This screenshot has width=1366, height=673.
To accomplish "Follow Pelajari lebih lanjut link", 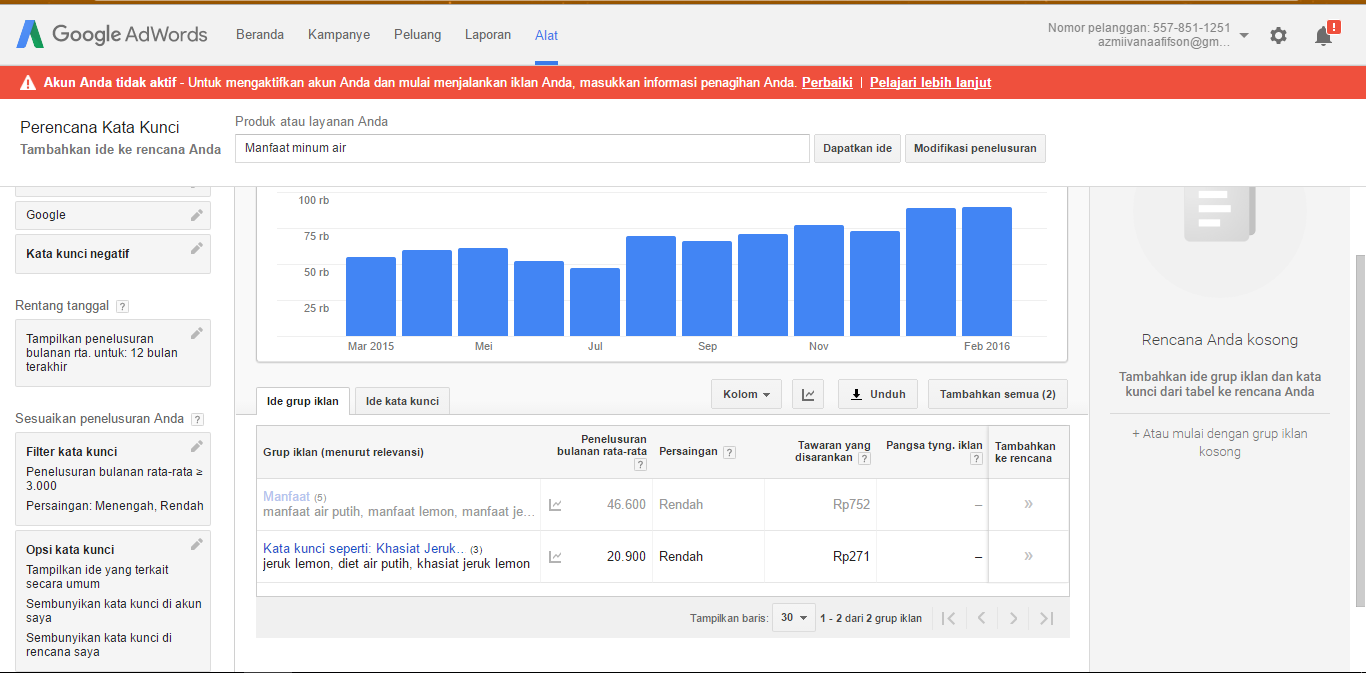I will 931,83.
